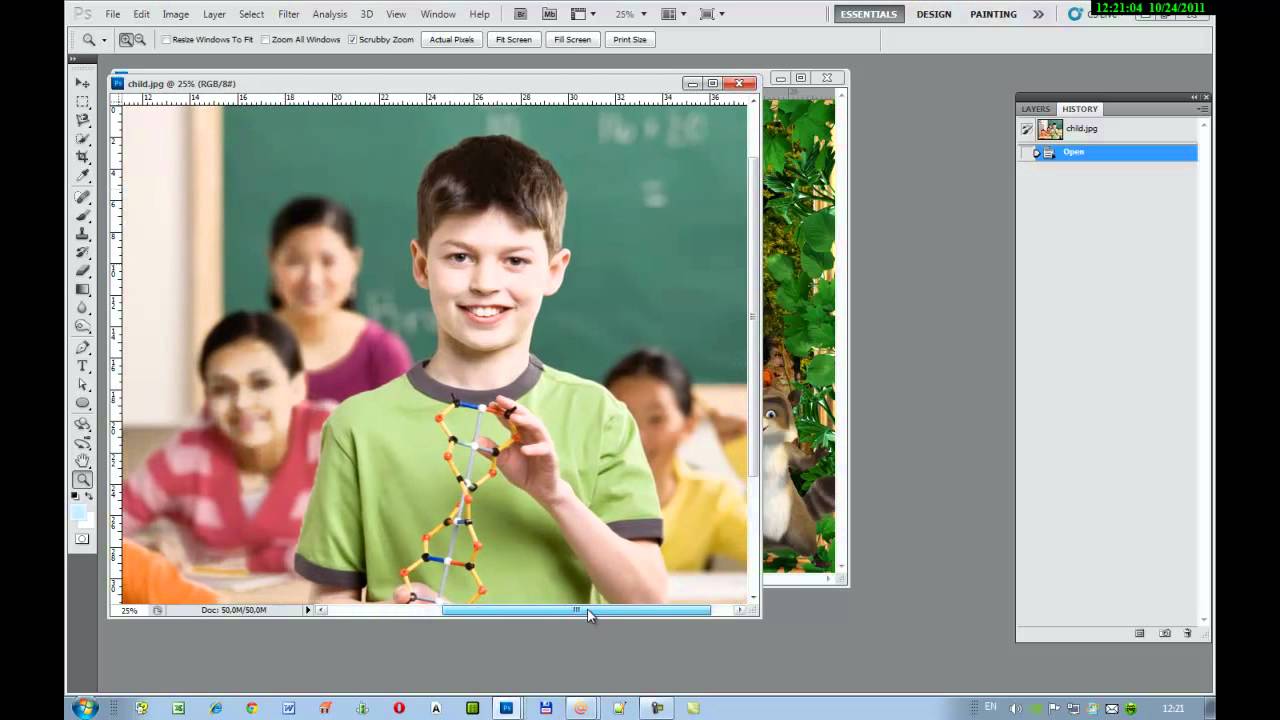
Task: Select the Path Selection tool
Action: coord(83,385)
